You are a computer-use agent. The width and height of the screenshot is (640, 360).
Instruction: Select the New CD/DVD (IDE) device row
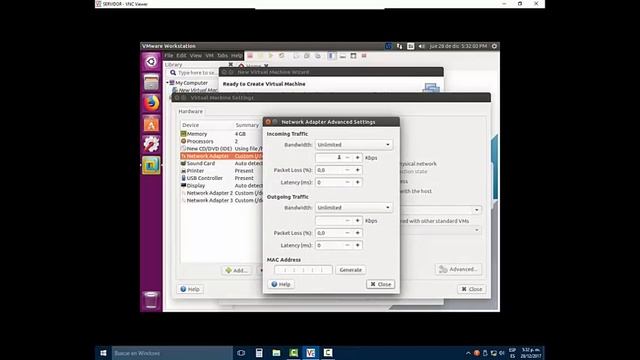222,149
